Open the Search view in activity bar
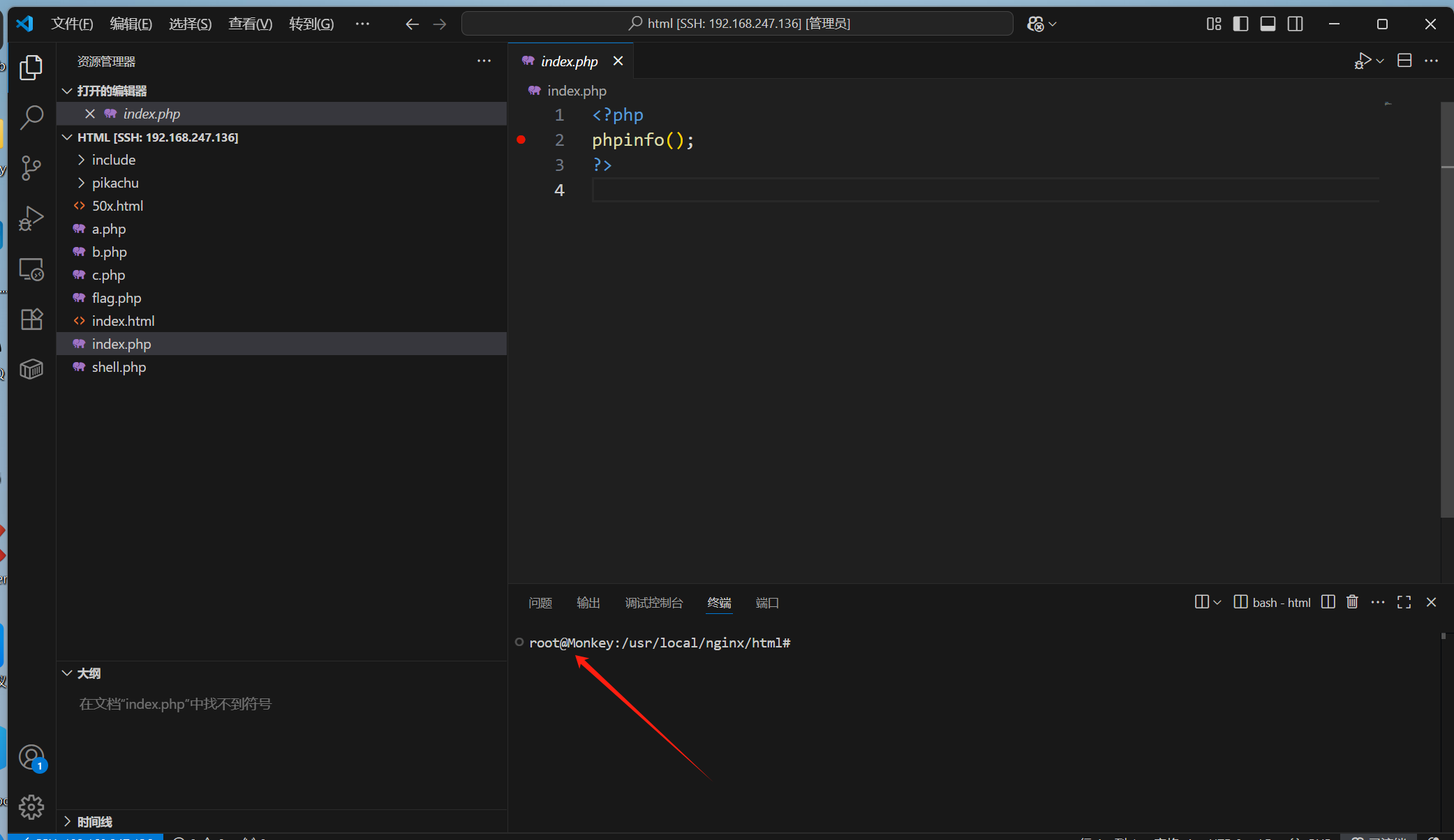The height and width of the screenshot is (840, 1454). tap(31, 117)
